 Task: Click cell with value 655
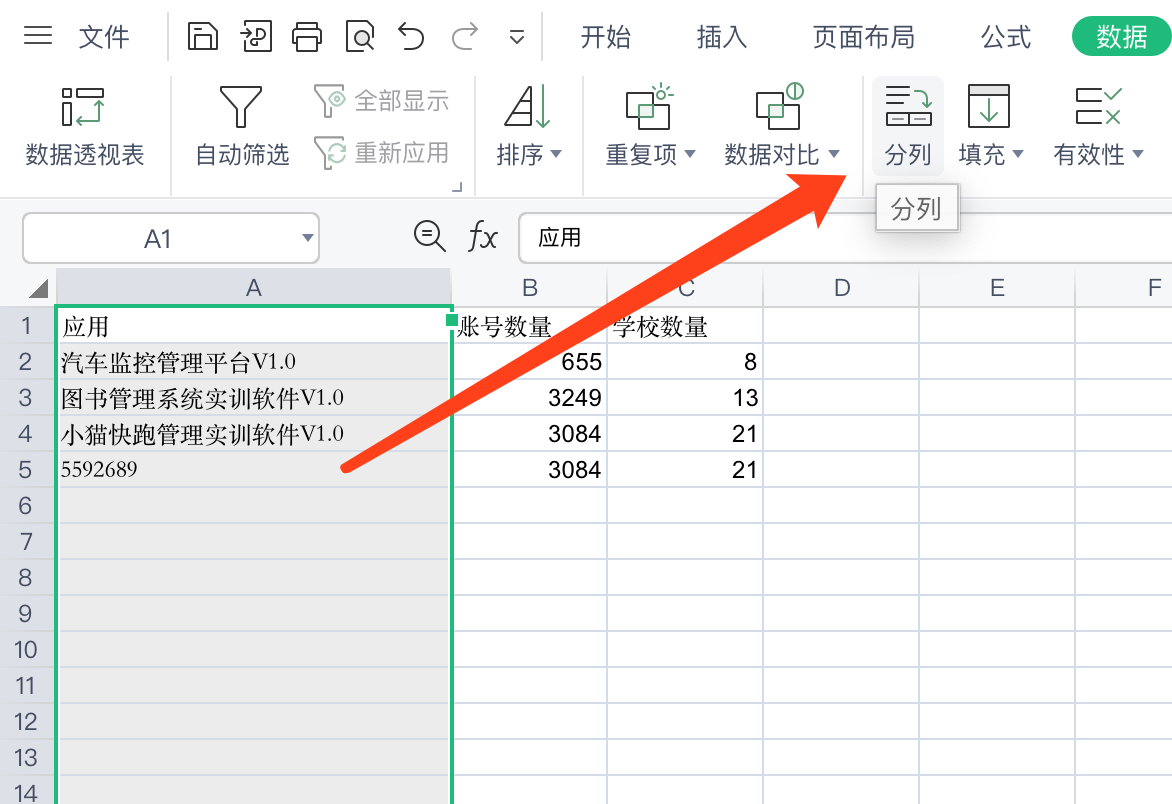tap(530, 362)
